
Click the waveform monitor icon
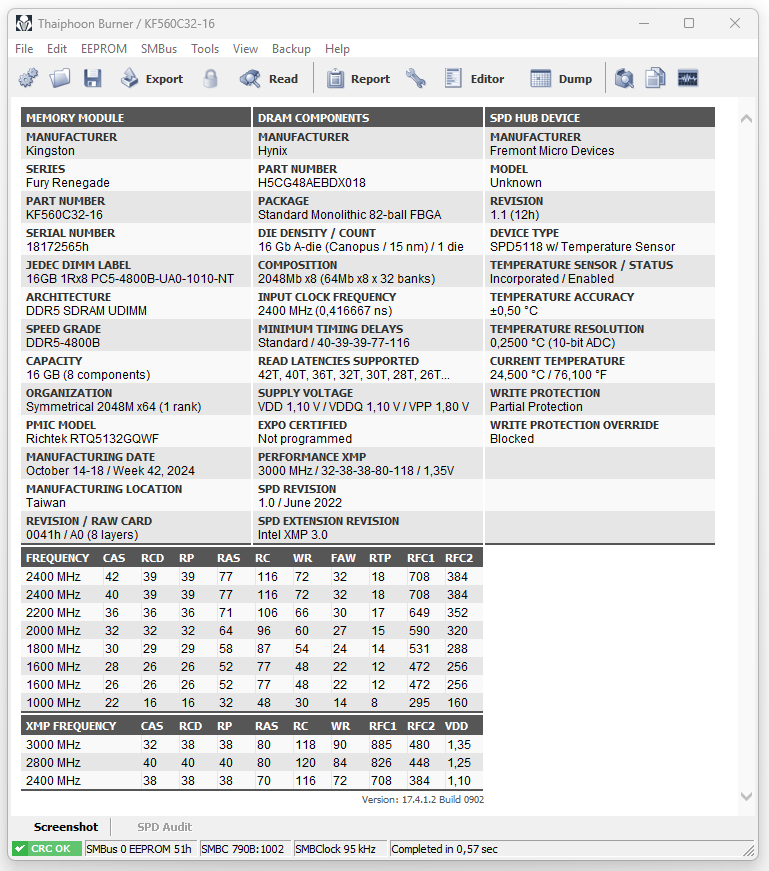click(x=688, y=78)
